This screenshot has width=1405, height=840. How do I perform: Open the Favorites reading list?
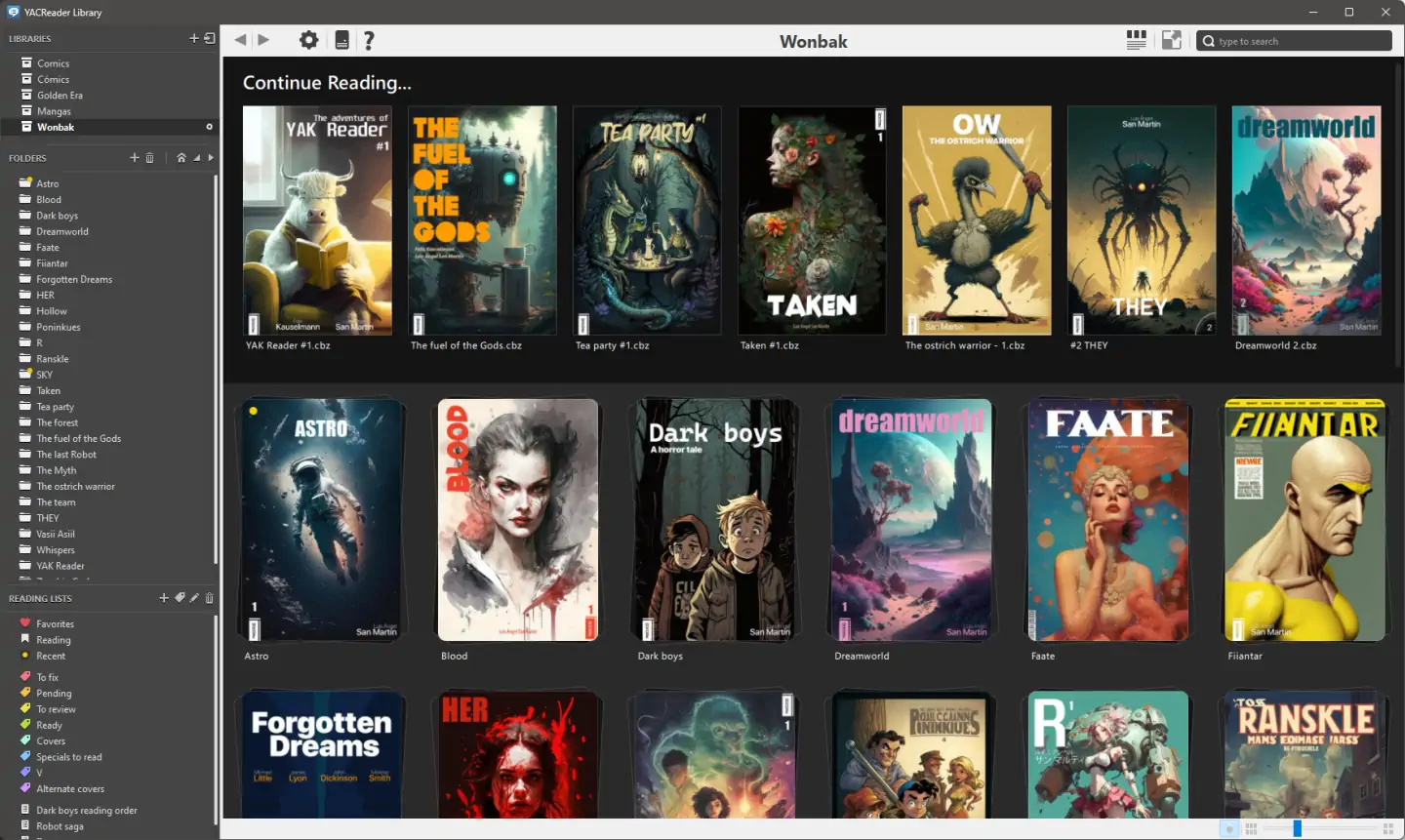(x=55, y=623)
